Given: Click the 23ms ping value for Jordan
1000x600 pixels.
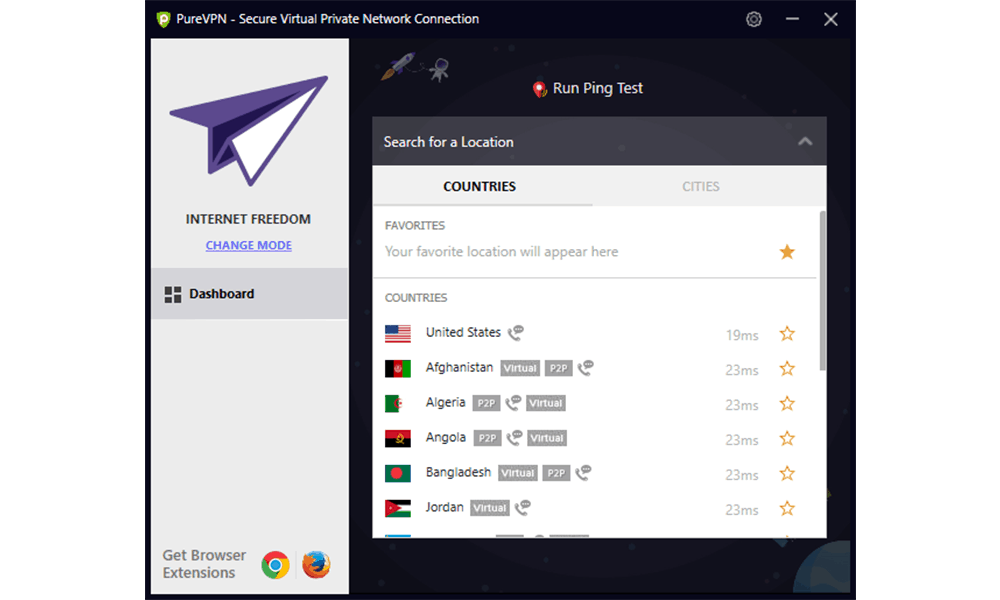Looking at the screenshot, I should tap(742, 511).
